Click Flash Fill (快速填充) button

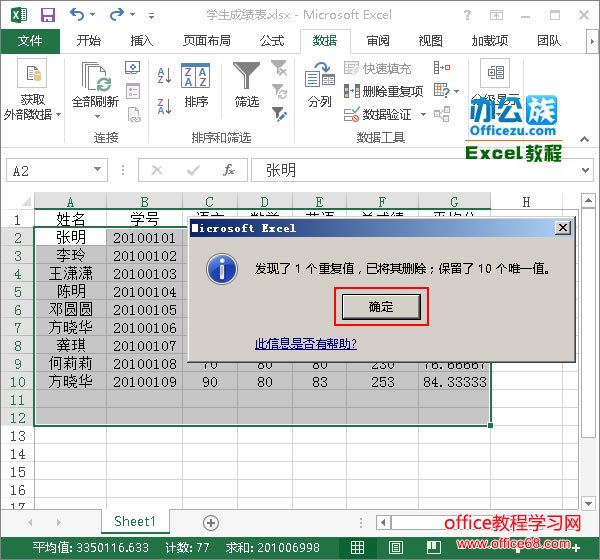(x=378, y=69)
